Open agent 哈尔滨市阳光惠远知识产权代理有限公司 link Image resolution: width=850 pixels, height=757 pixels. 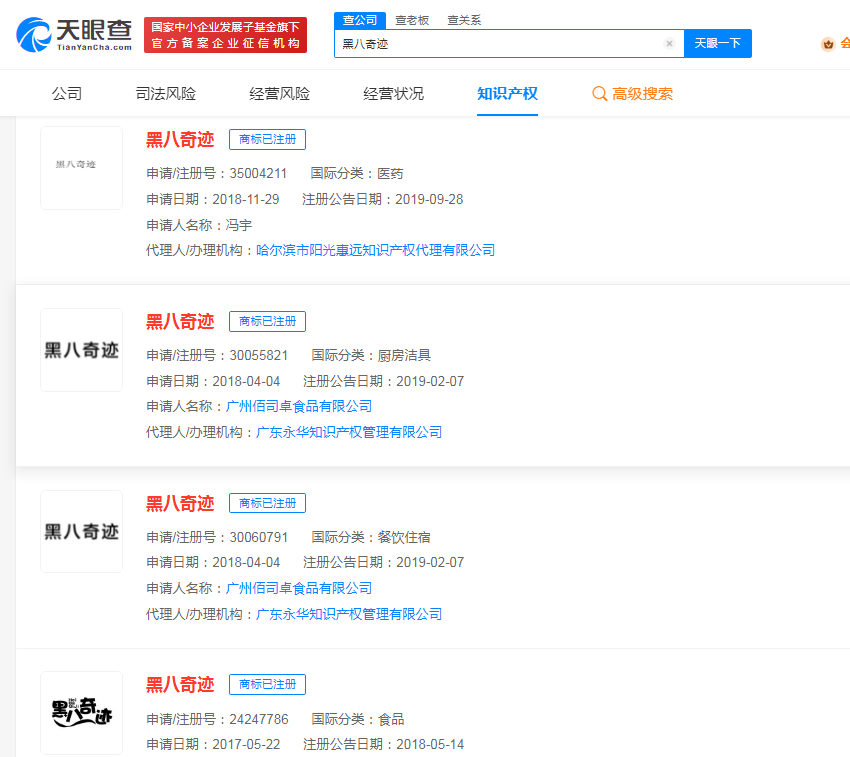[376, 250]
